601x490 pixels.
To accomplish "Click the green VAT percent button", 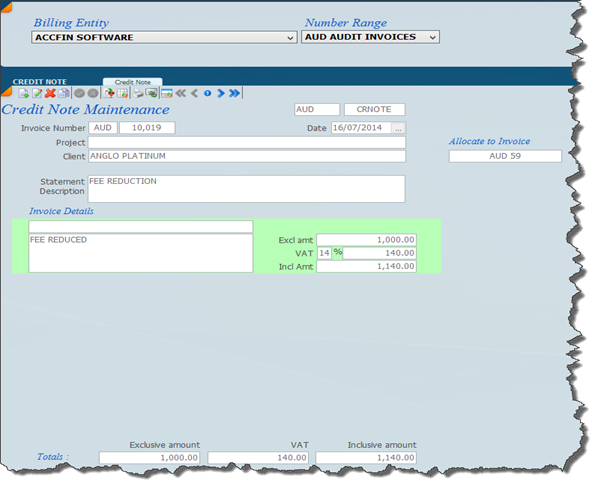I will click(338, 253).
